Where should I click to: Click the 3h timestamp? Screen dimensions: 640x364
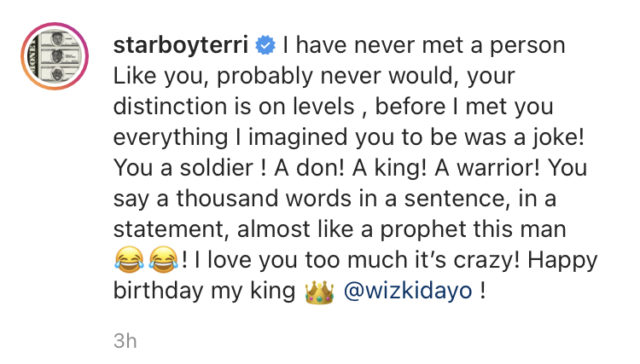tap(125, 341)
